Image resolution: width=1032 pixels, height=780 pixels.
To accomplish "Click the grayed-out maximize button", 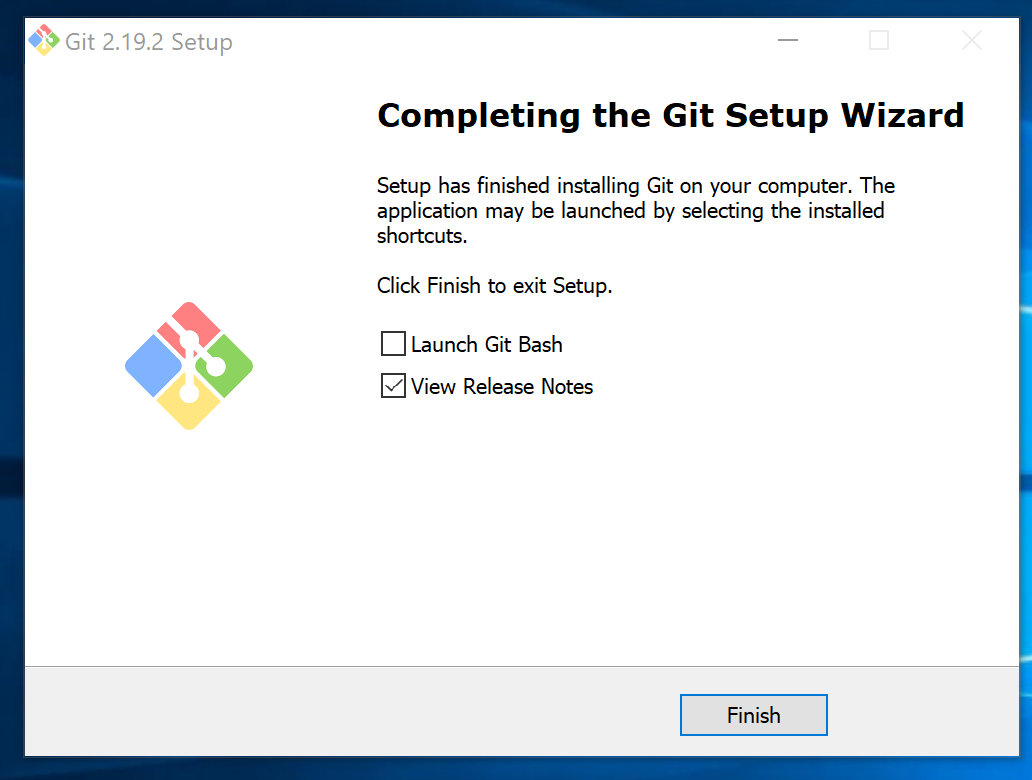I will click(x=879, y=41).
